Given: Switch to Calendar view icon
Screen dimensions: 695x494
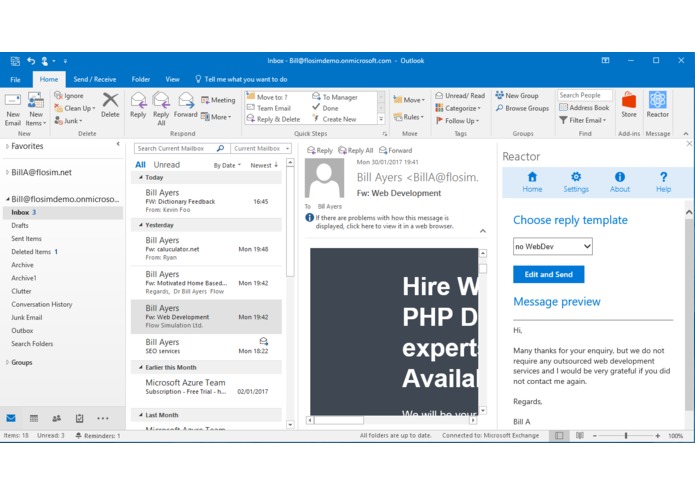Looking at the screenshot, I should tap(34, 418).
